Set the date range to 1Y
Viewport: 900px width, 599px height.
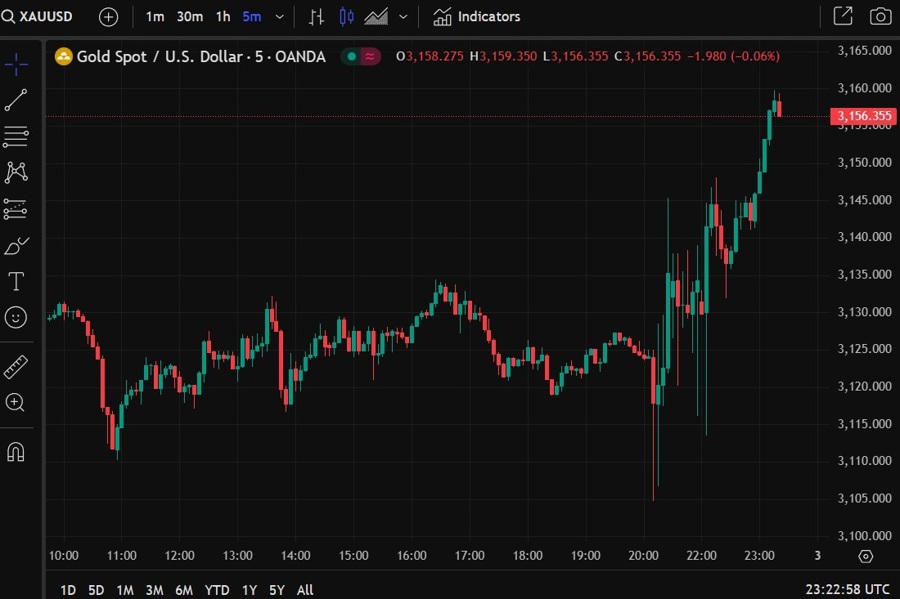(249, 590)
